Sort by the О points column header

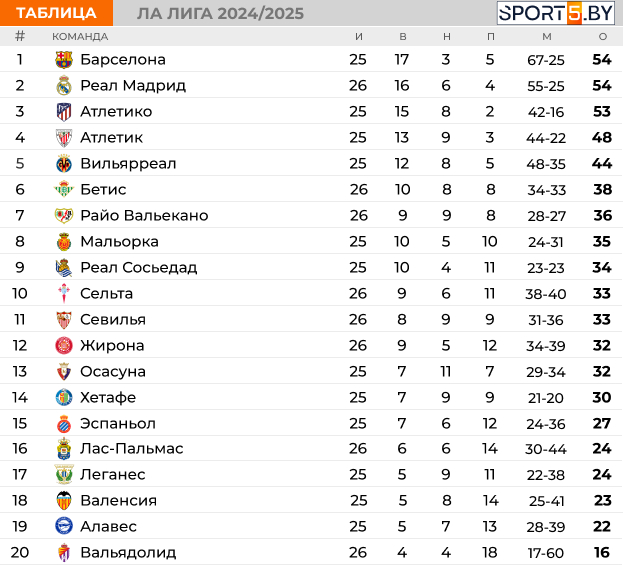pyautogui.click(x=603, y=37)
